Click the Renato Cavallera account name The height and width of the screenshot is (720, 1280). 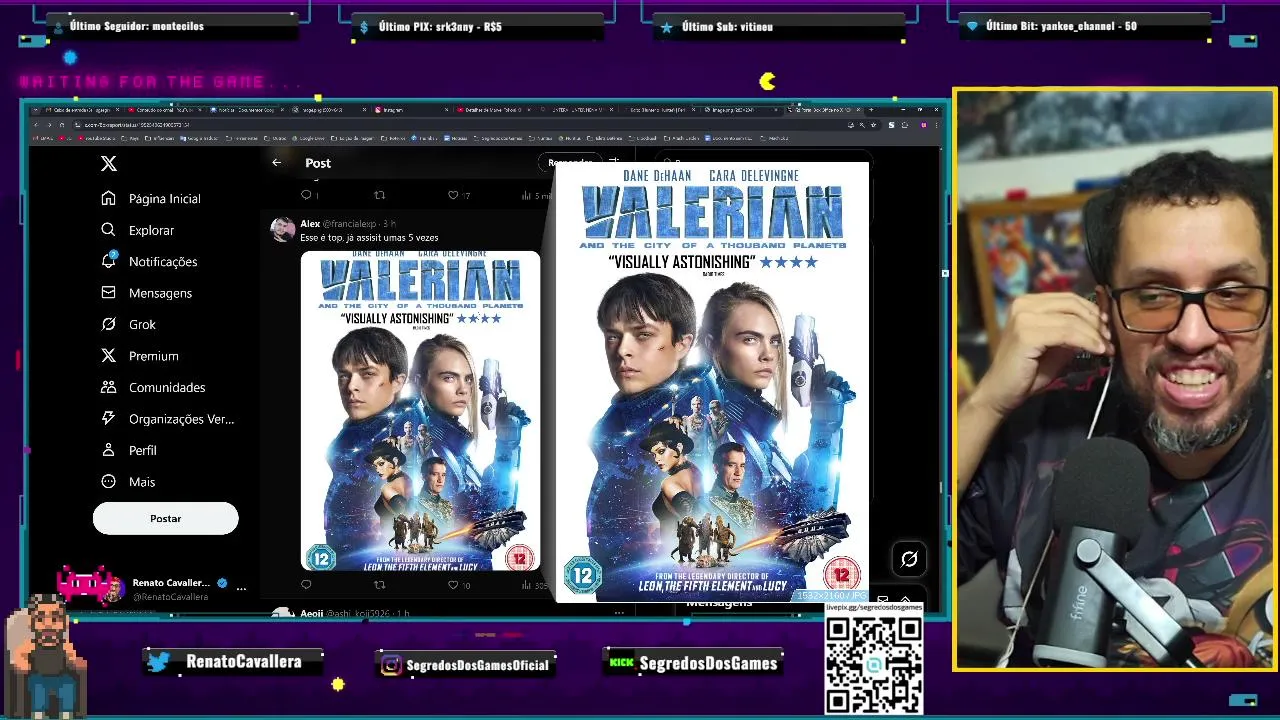[x=171, y=582]
